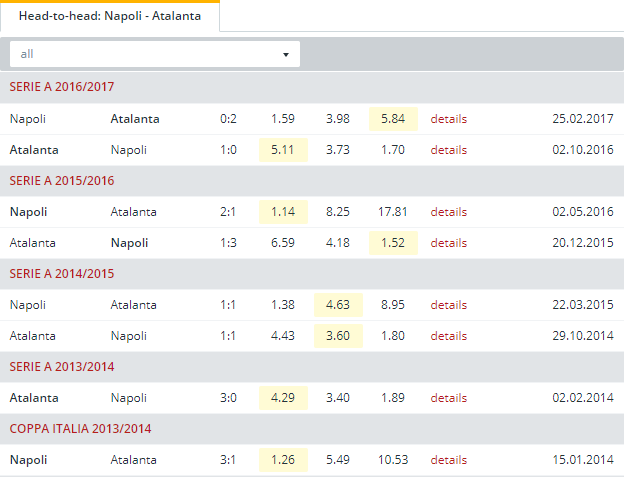Open details for the 22.03.2015 match
This screenshot has height=477, width=624.
448,305
